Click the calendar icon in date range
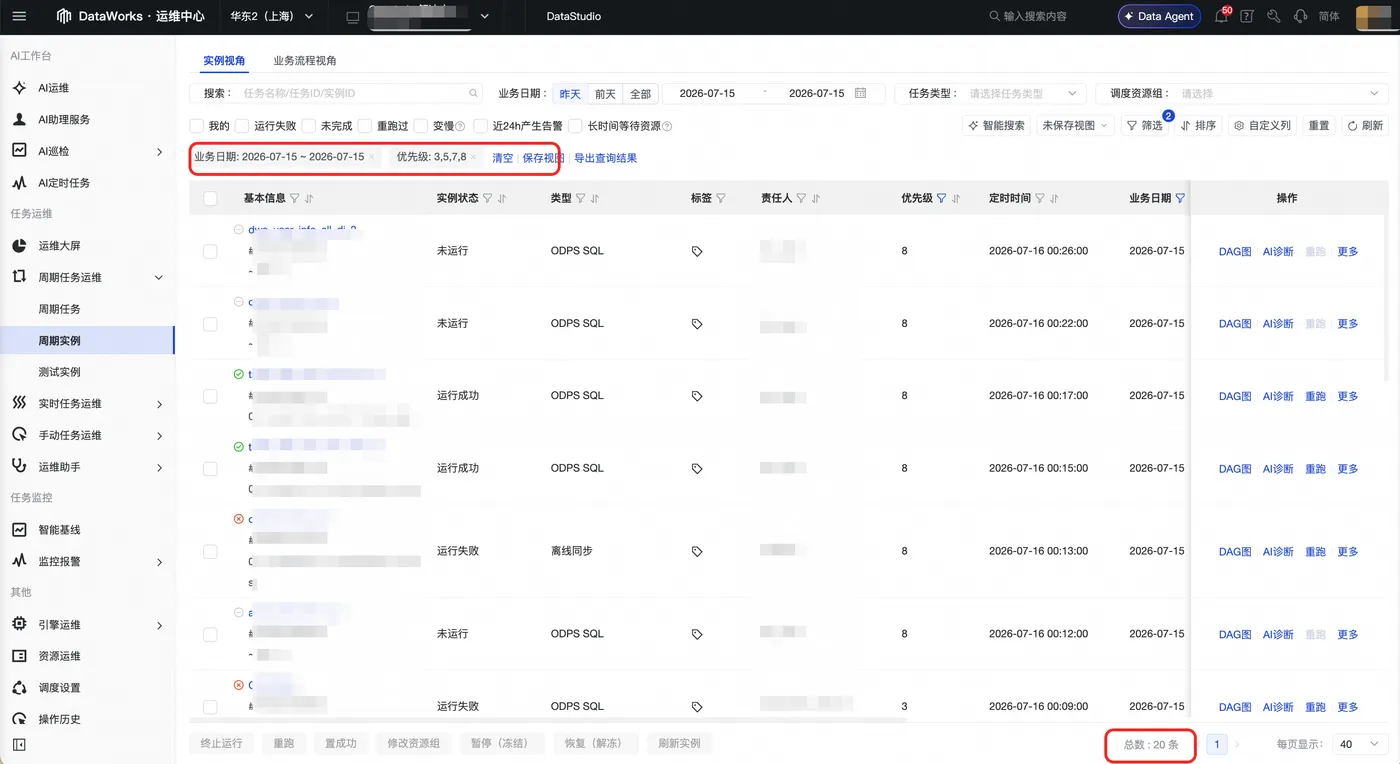This screenshot has width=1400, height=764. tap(860, 93)
